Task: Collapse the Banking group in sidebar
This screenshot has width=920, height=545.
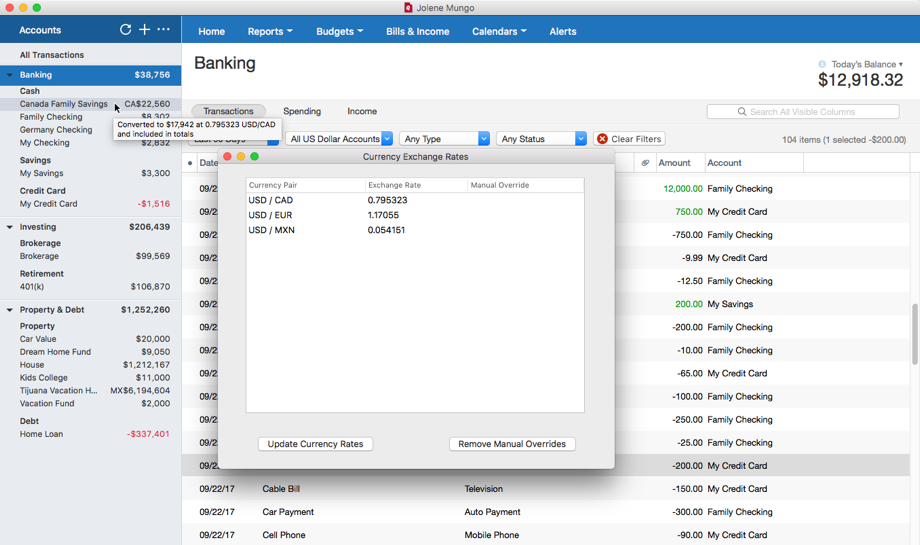Action: coord(9,75)
